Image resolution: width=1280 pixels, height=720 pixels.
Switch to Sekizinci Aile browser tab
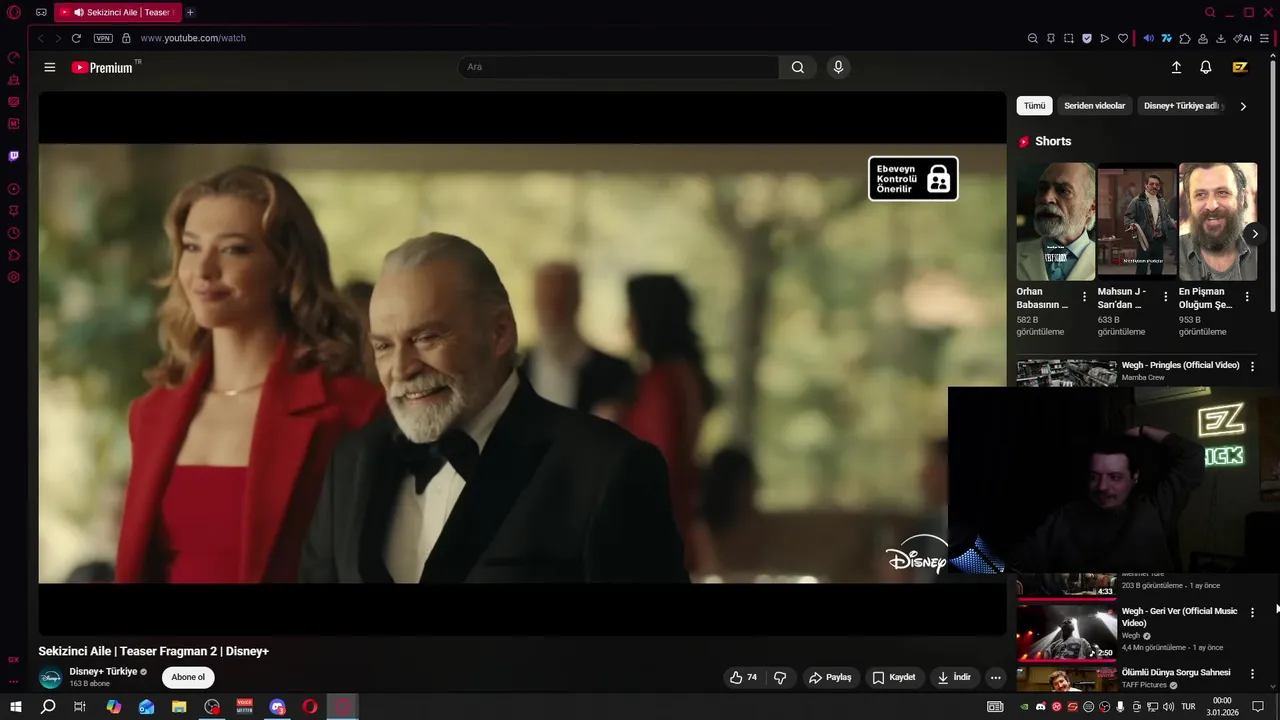117,12
